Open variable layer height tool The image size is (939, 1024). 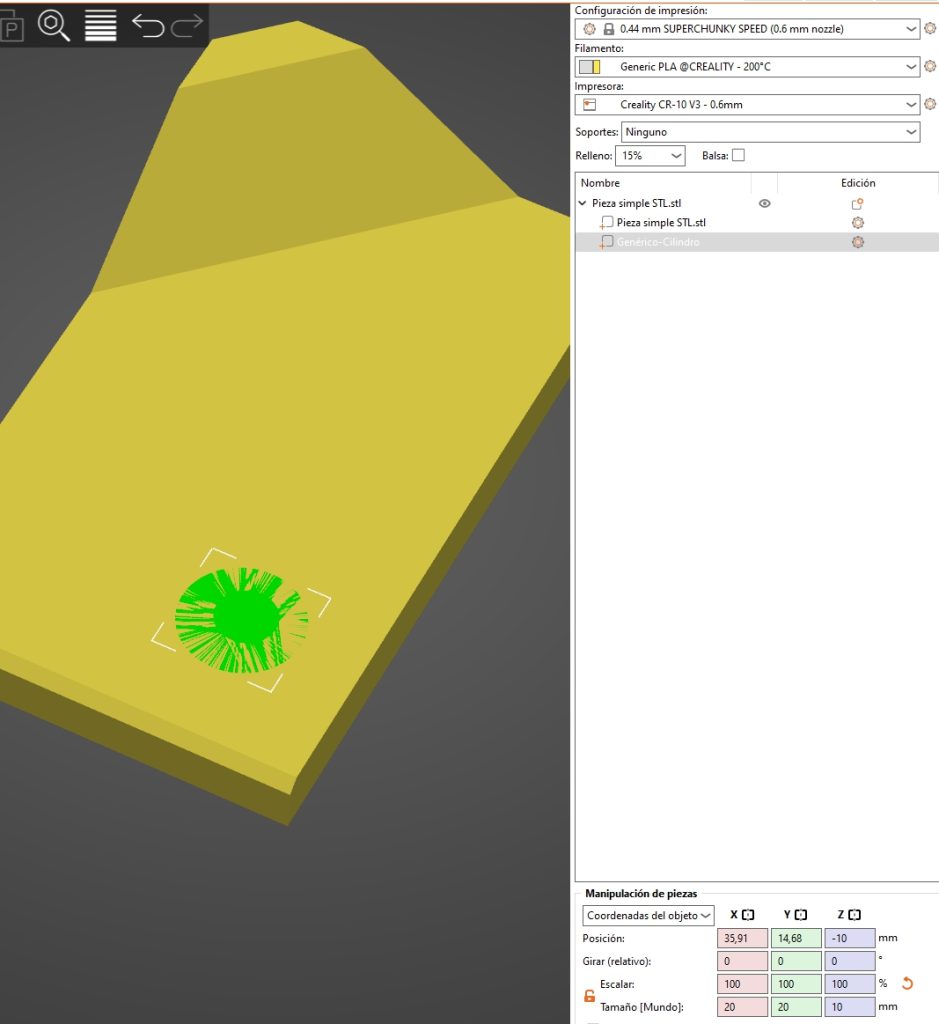pyautogui.click(x=100, y=25)
